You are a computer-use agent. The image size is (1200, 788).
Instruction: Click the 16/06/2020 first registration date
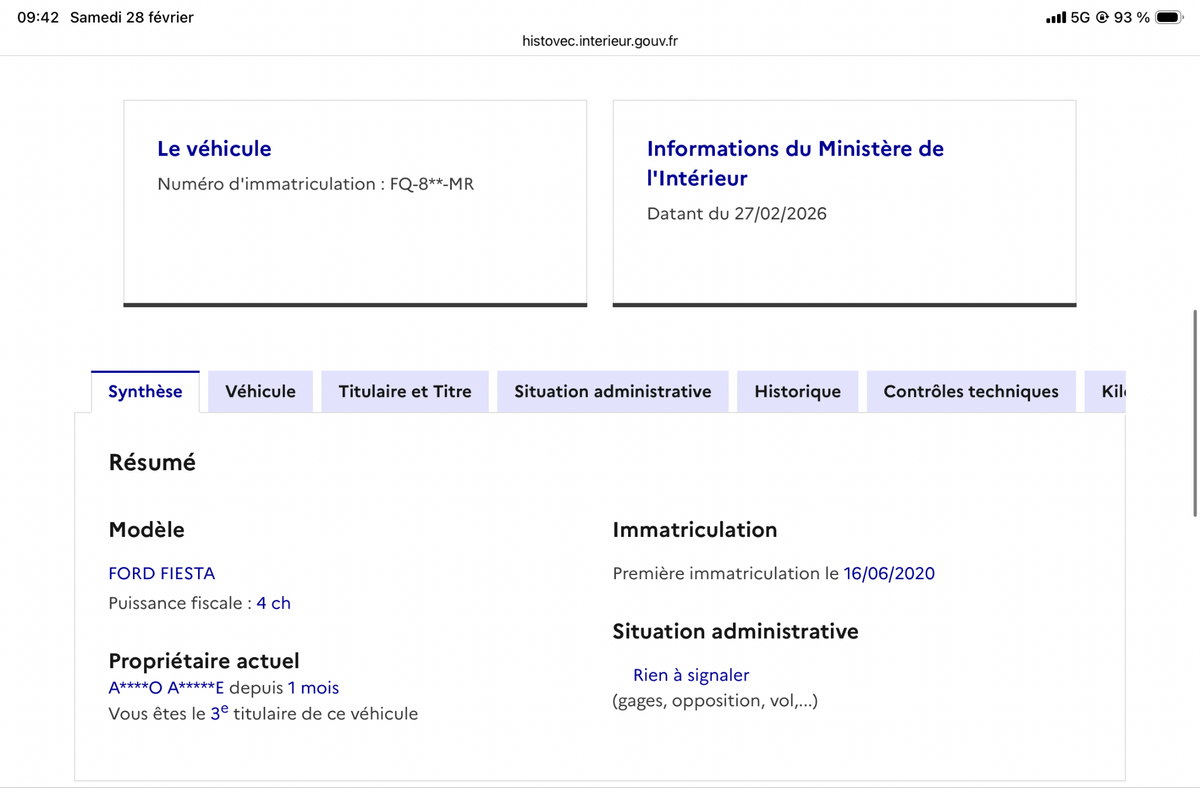[889, 573]
